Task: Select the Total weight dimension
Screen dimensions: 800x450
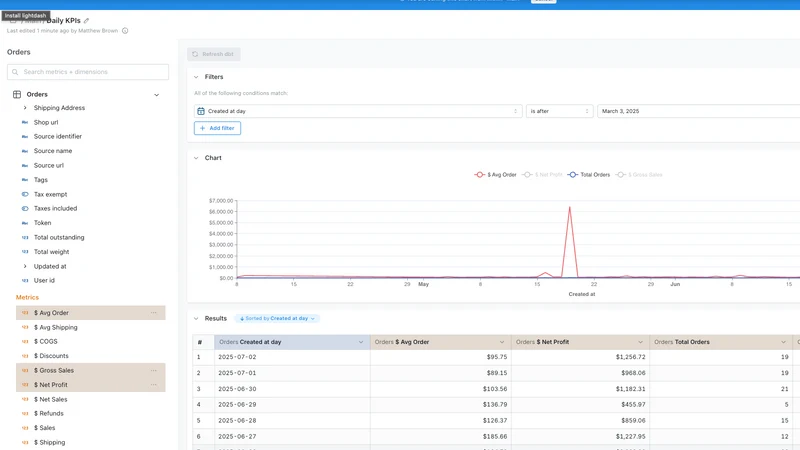Action: click(x=52, y=252)
